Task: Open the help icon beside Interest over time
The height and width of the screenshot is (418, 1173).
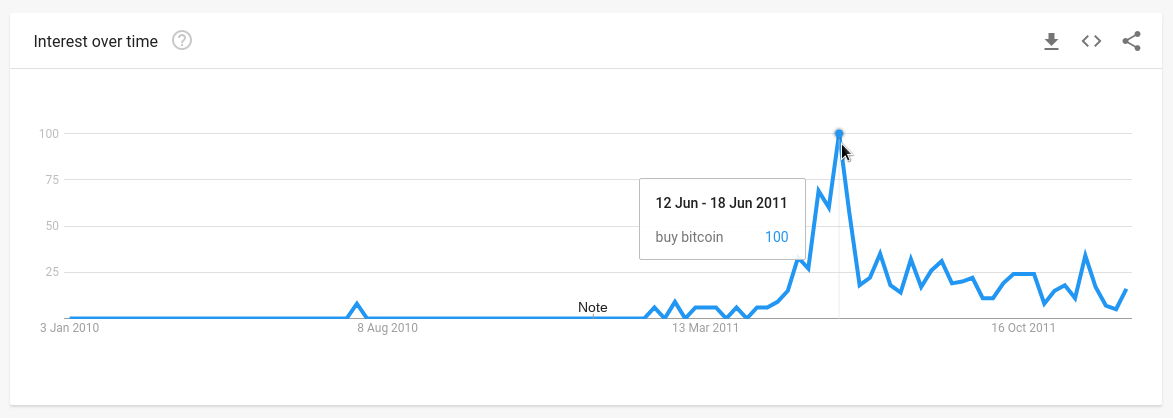Action: [182, 40]
